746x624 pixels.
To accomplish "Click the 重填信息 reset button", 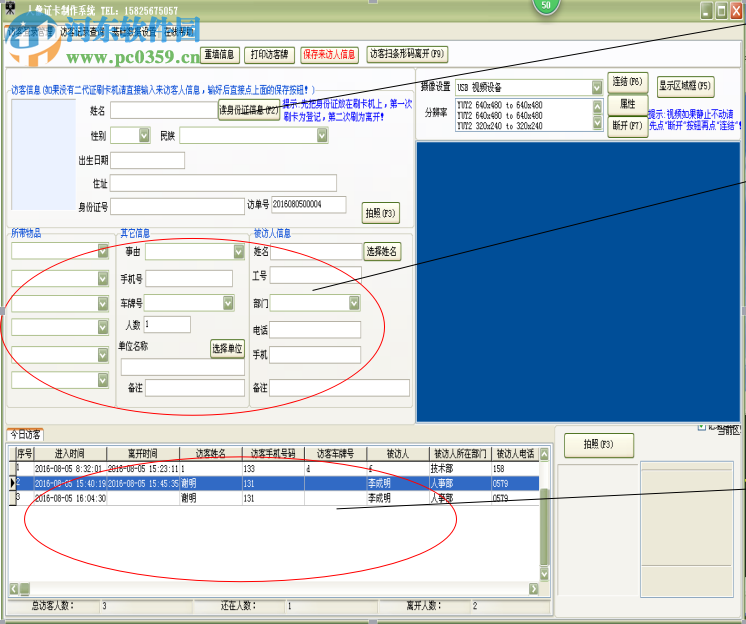I will pyautogui.click(x=219, y=55).
